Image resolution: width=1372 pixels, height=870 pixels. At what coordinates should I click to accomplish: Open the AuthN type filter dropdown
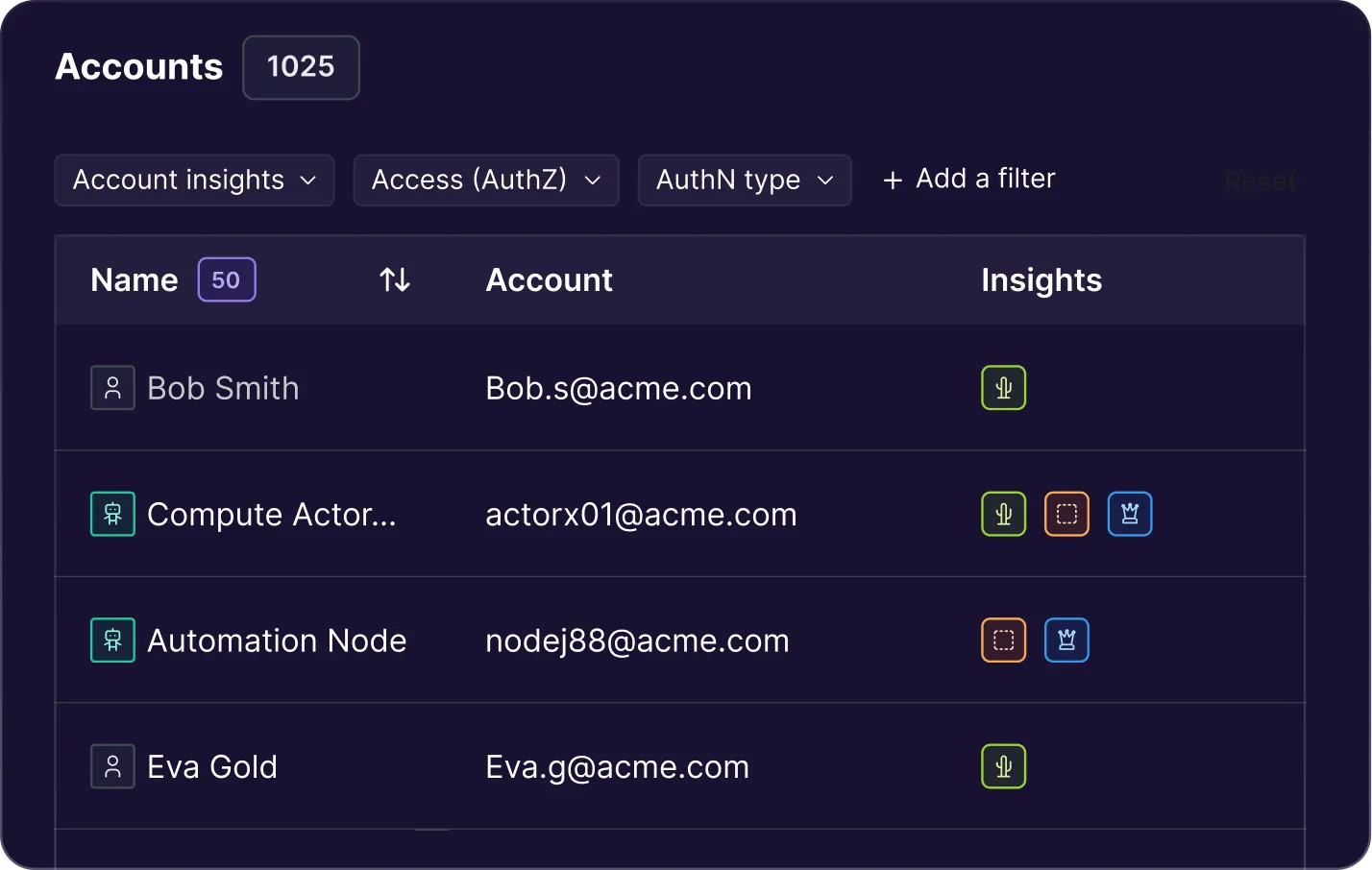(x=745, y=180)
